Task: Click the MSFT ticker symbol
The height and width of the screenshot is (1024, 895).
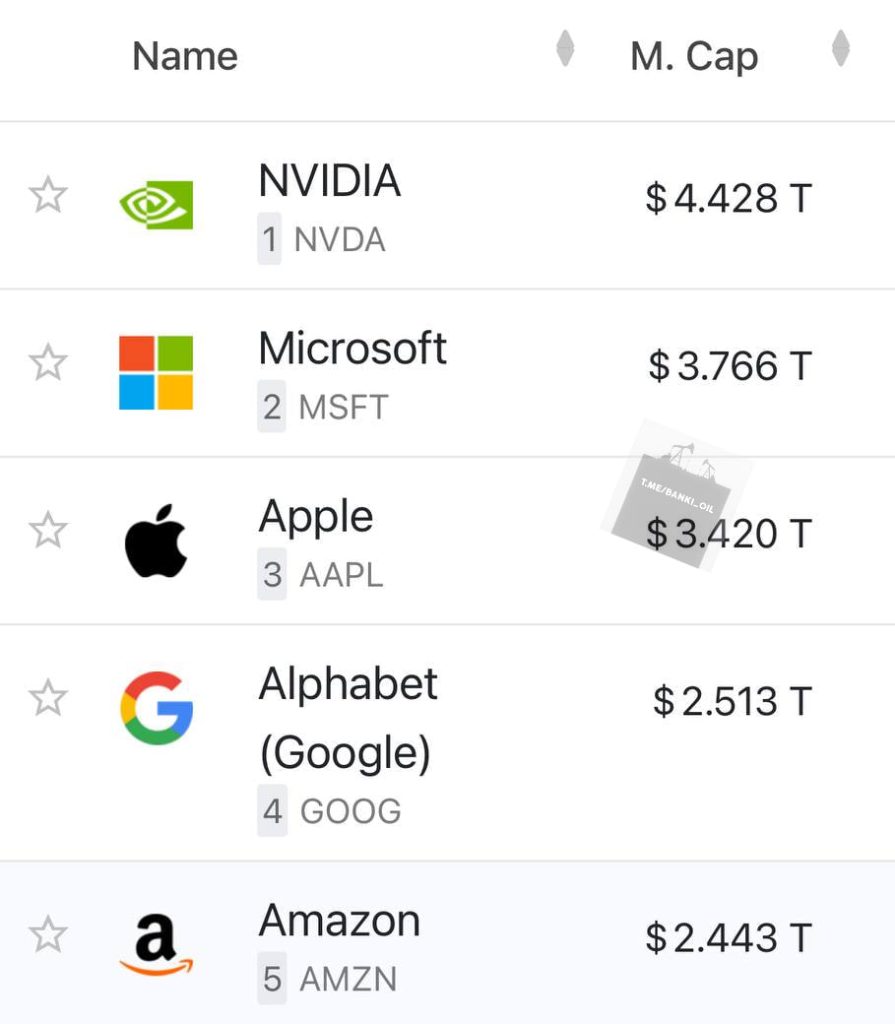Action: 344,407
